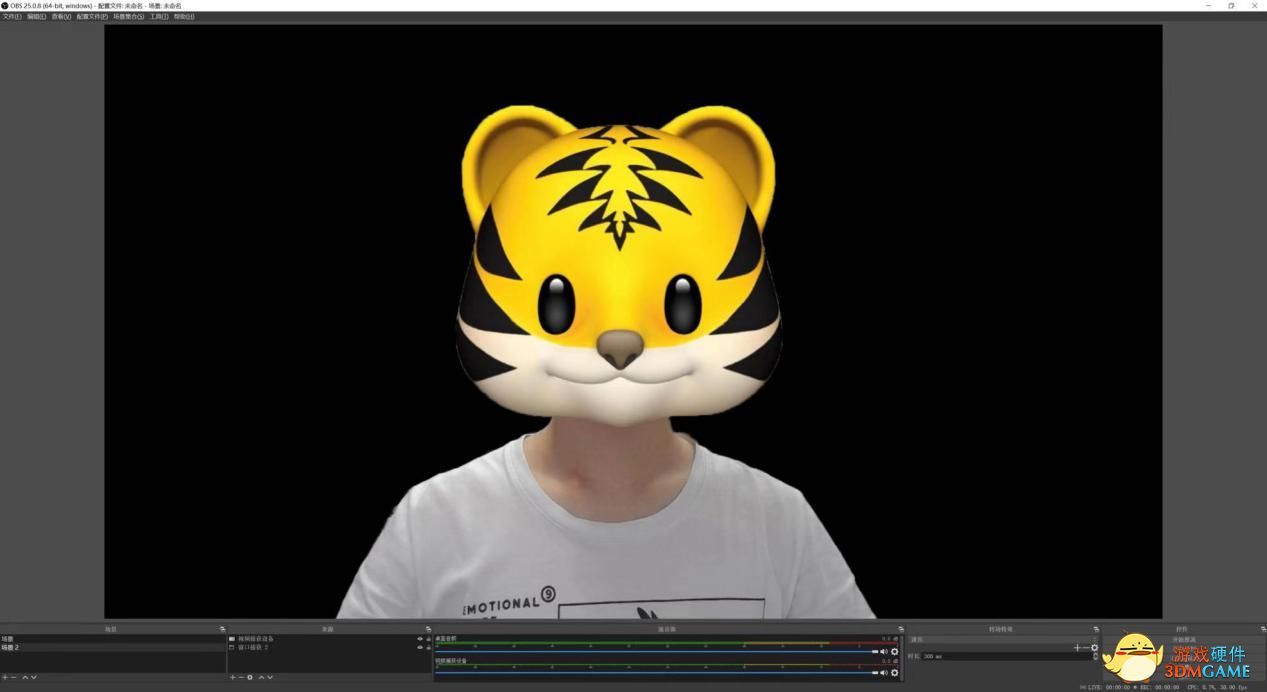The image size is (1267, 692).
Task: Move selected scene down
Action: point(33,677)
